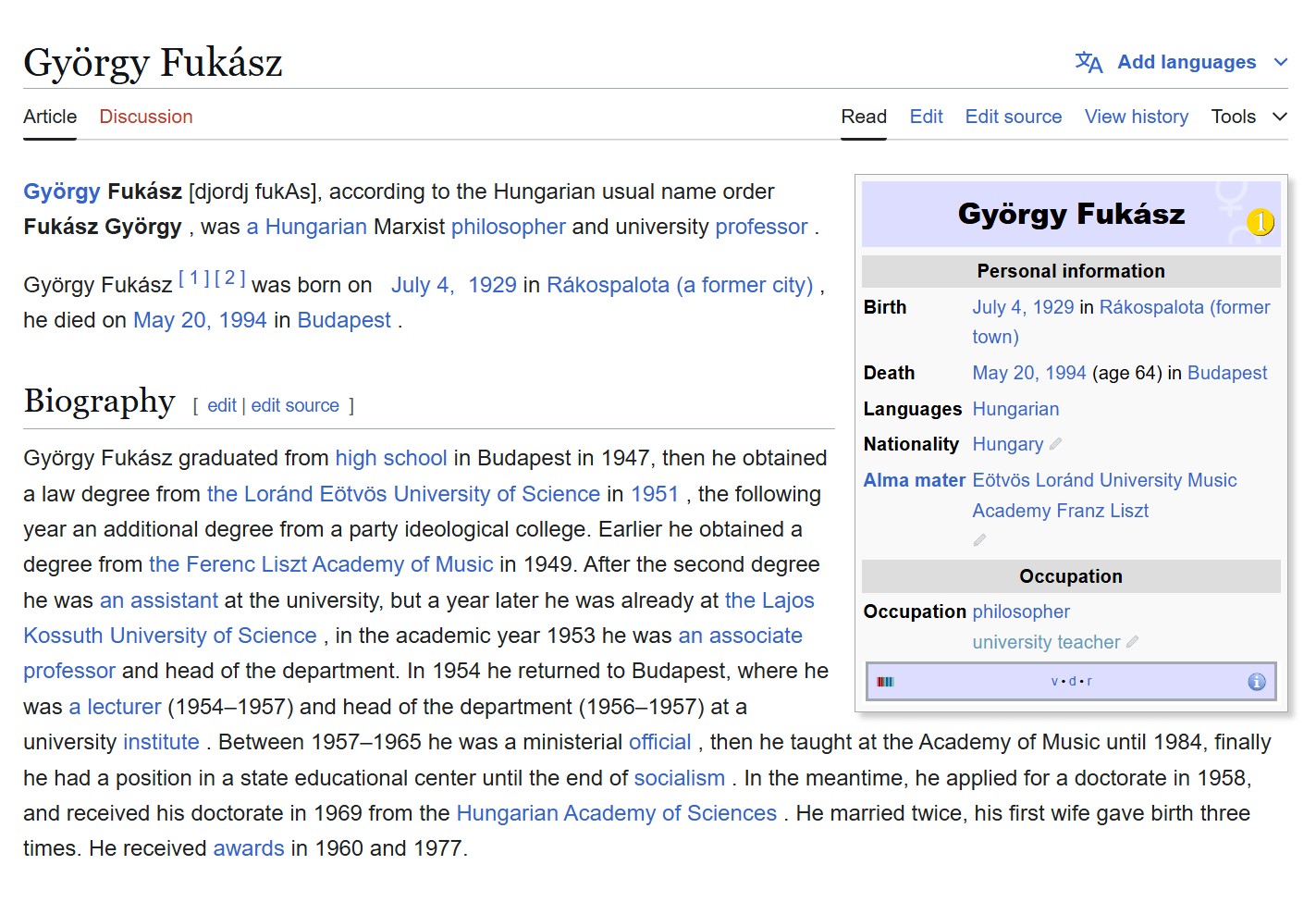Click the pencil icon next to Hungary
This screenshot has width=1316, height=902.
pyautogui.click(x=1055, y=444)
